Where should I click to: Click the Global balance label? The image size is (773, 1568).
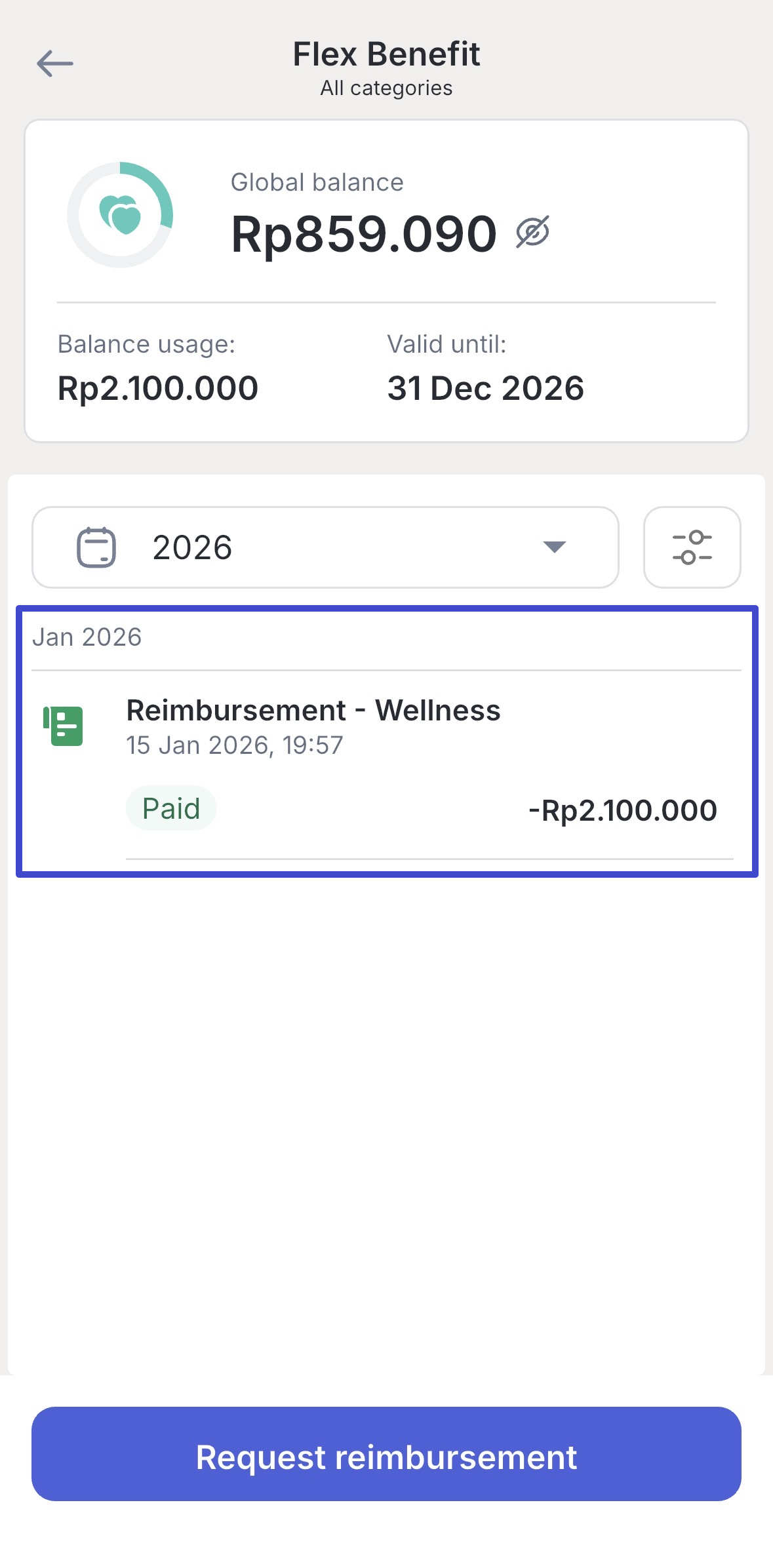(317, 182)
